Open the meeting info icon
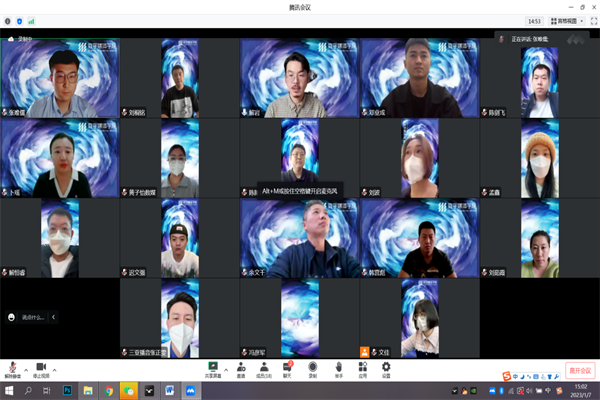600x400 pixels. [x=8, y=21]
